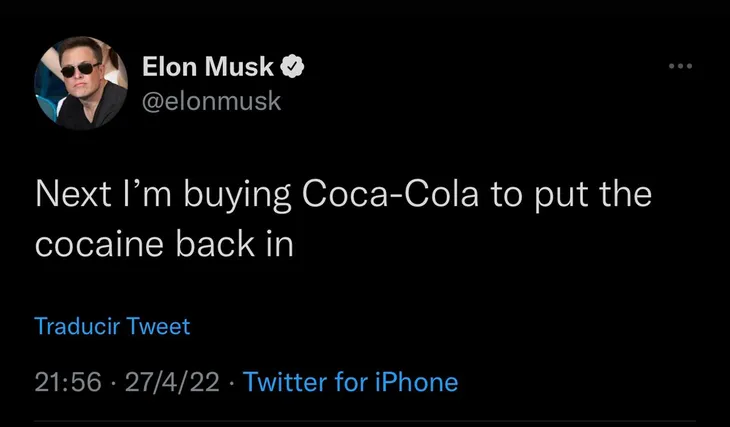Viewport: 730px width, 427px height.
Task: Open the three-dot more options menu
Action: tap(682, 67)
